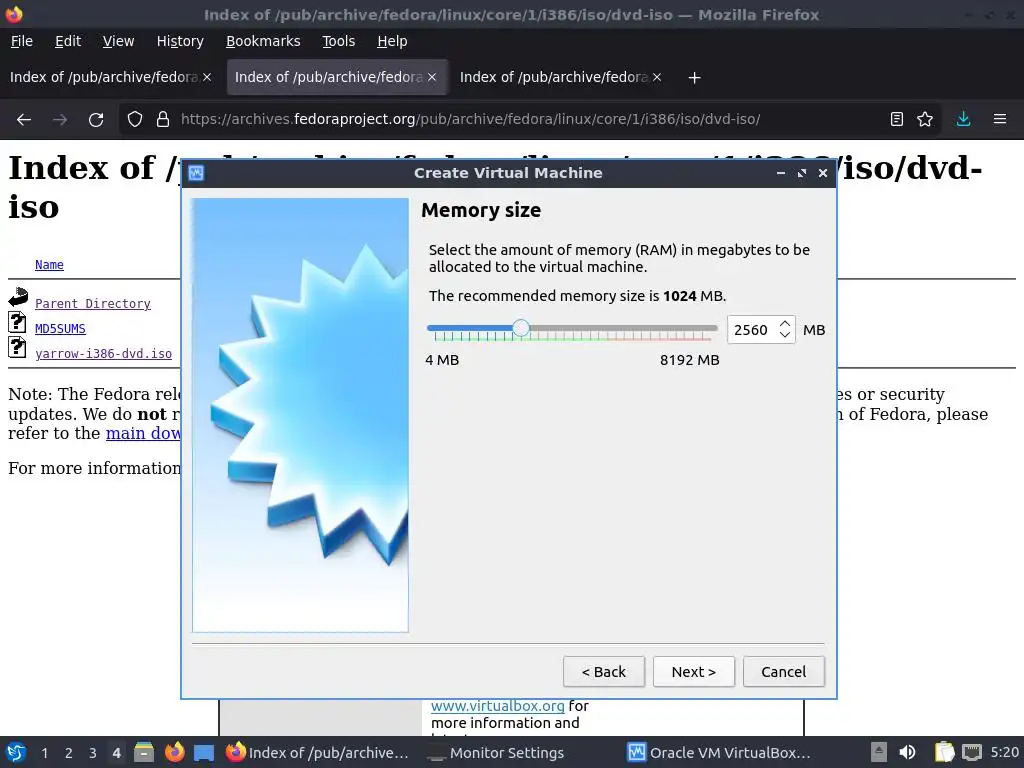
Task: Close the first Index of tab
Action: click(x=207, y=77)
